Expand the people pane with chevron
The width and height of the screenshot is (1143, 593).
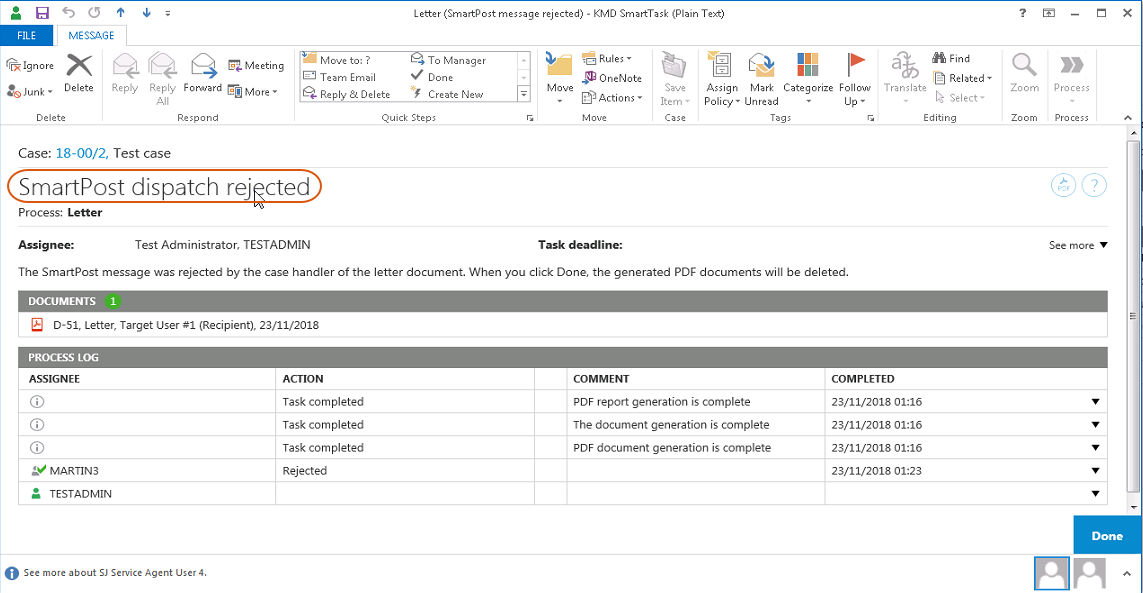(1126, 573)
